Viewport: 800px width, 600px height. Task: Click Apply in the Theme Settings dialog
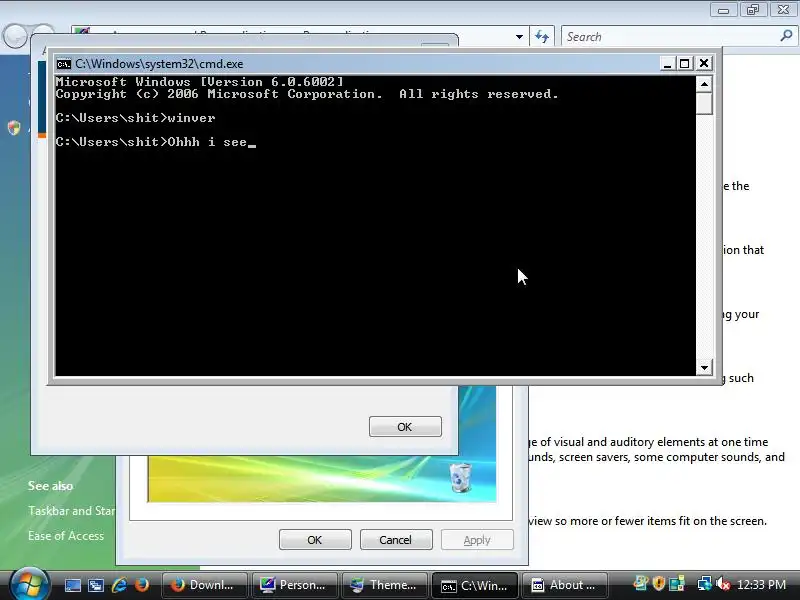pos(477,540)
